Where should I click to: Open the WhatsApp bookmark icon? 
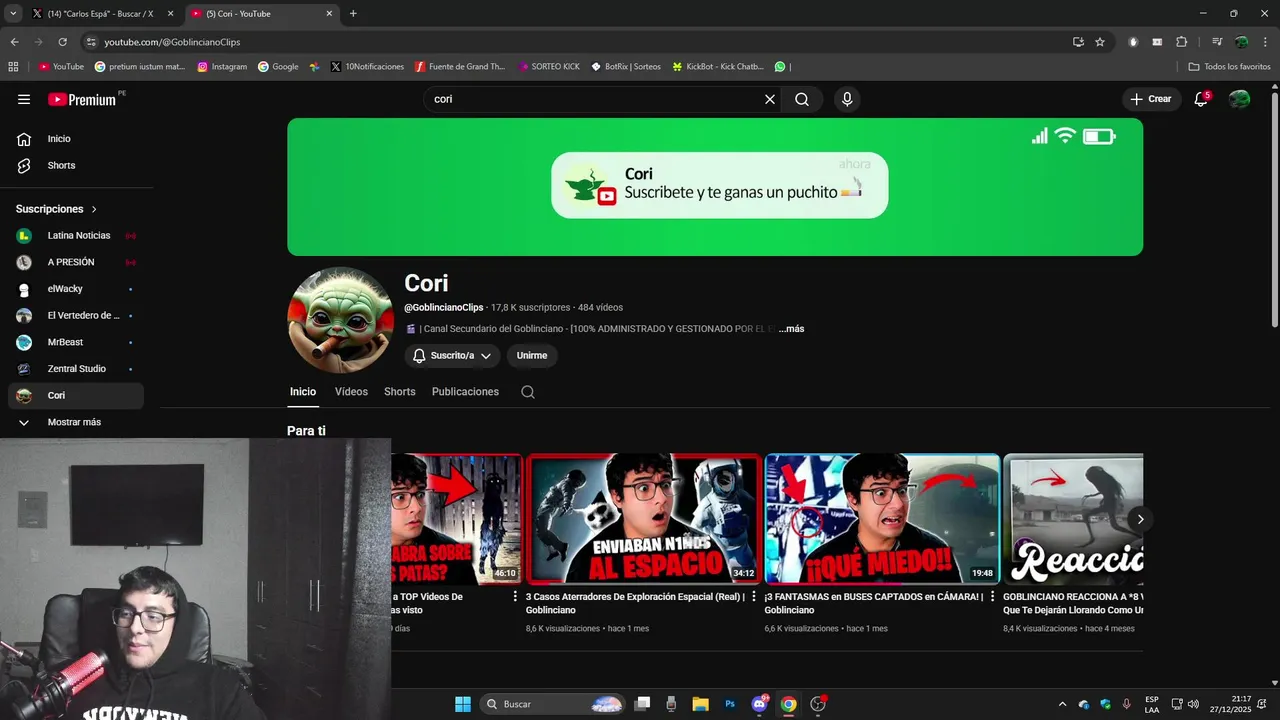780,67
